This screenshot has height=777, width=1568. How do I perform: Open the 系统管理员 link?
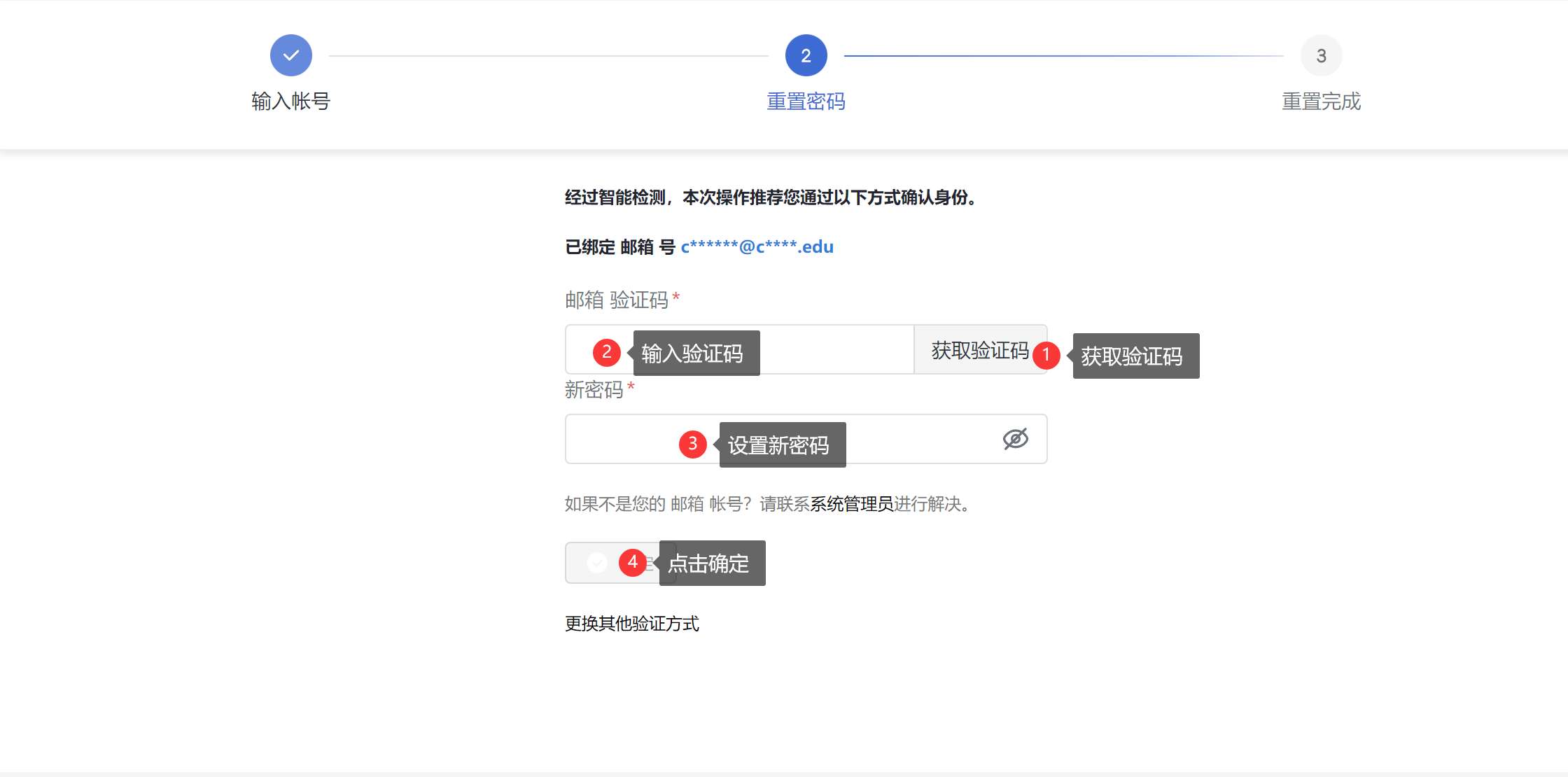coord(851,504)
